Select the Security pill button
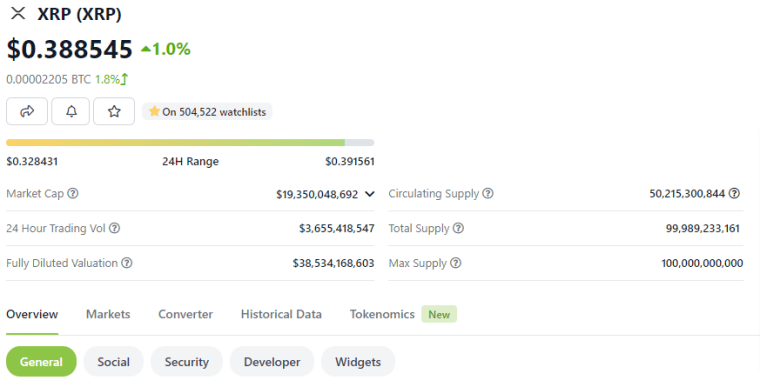The image size is (760, 387). click(187, 362)
